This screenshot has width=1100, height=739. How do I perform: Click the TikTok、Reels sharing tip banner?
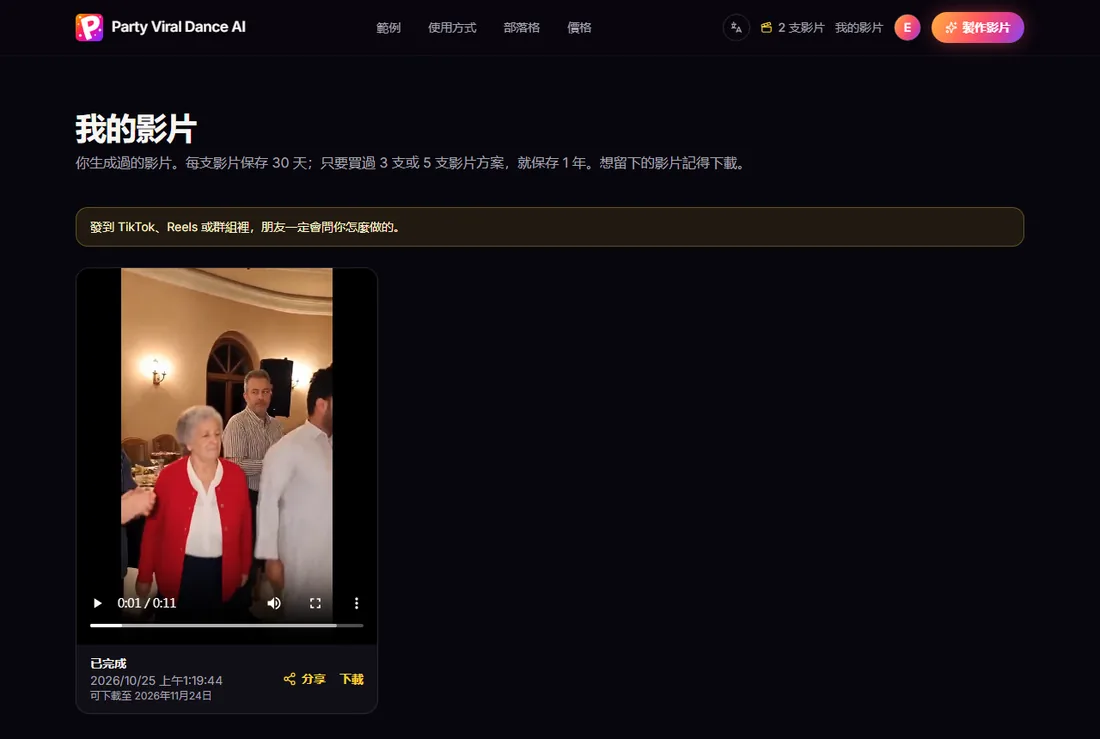point(549,227)
